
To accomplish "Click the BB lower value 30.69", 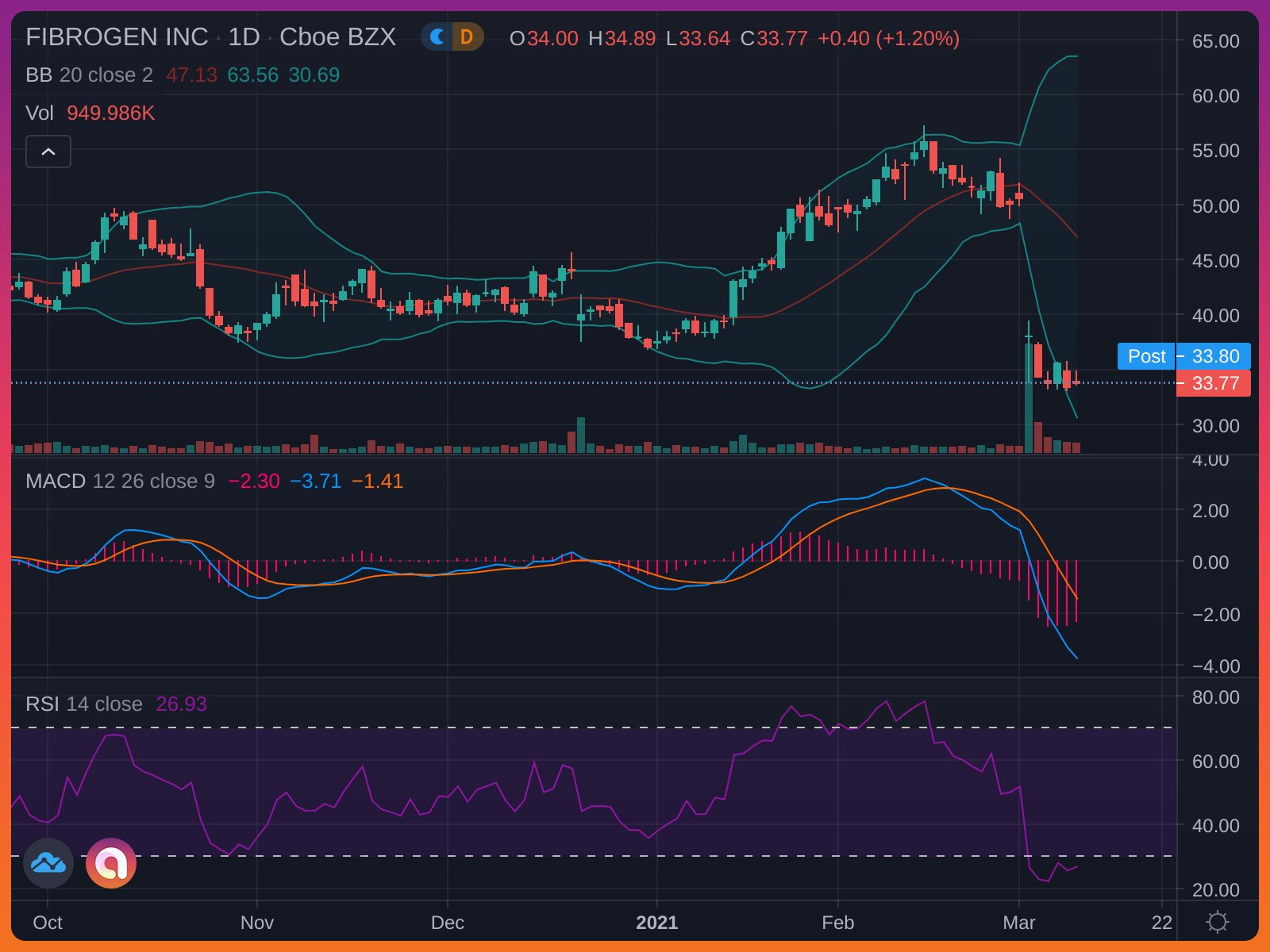I will [x=314, y=75].
